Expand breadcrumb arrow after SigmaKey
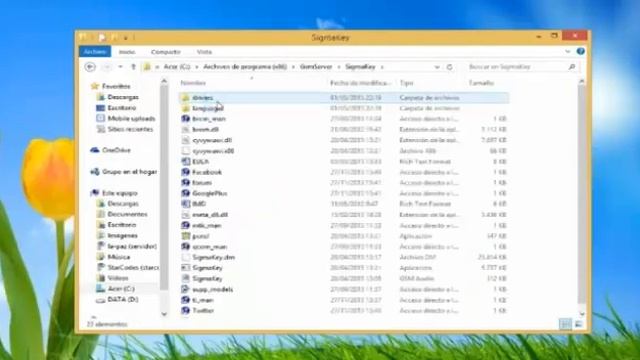Screen dimensions: 640x360 [382, 67]
